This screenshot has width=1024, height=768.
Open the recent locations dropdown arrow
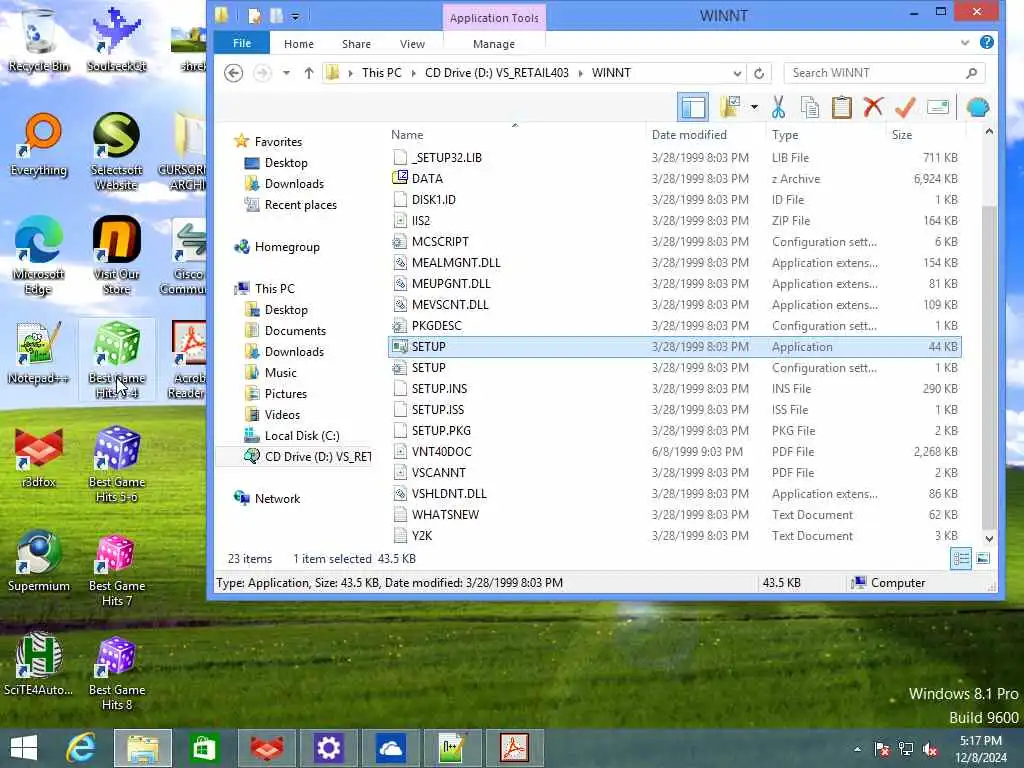(286, 72)
